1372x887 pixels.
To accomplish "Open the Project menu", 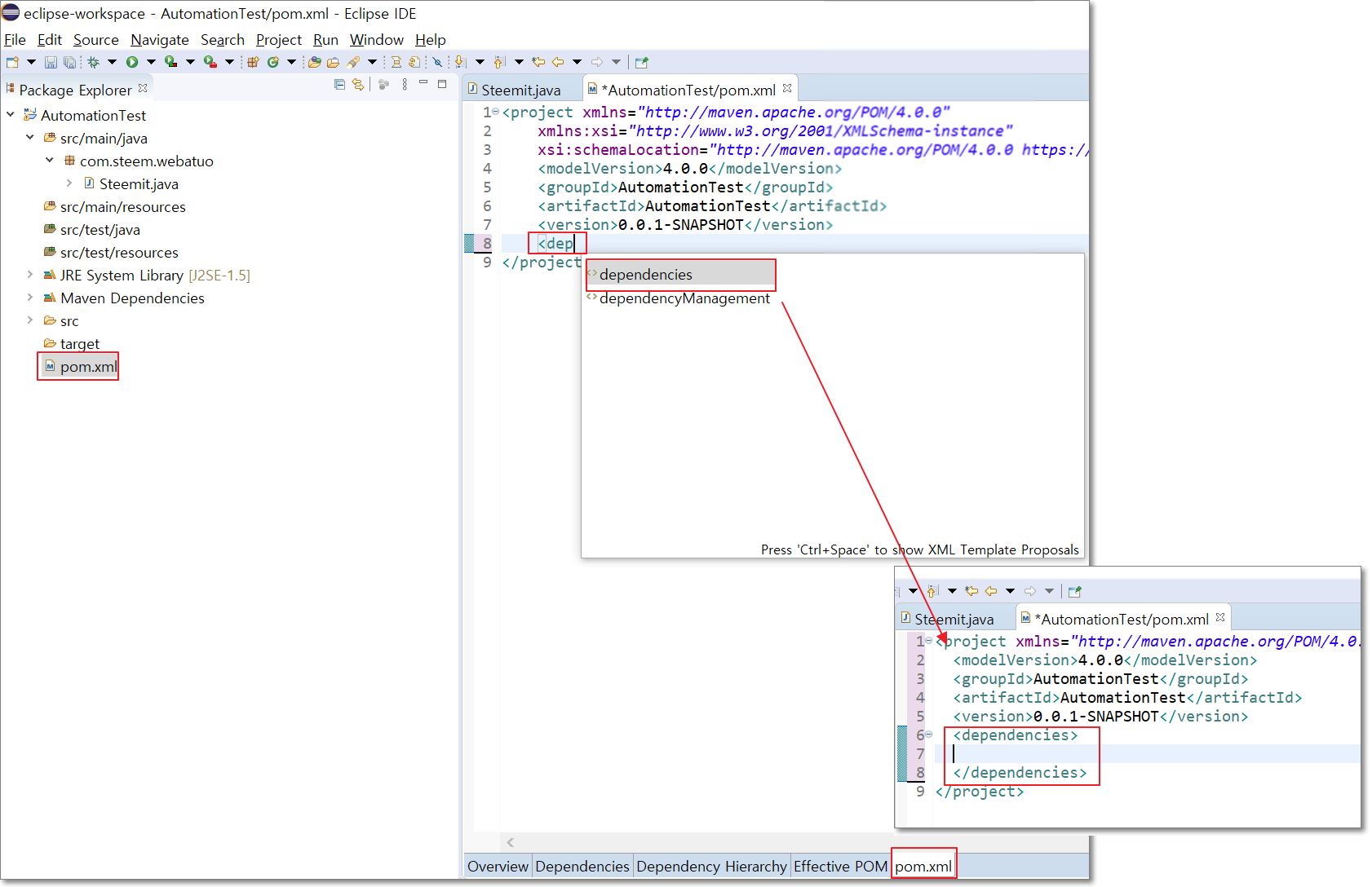I will coord(278,40).
